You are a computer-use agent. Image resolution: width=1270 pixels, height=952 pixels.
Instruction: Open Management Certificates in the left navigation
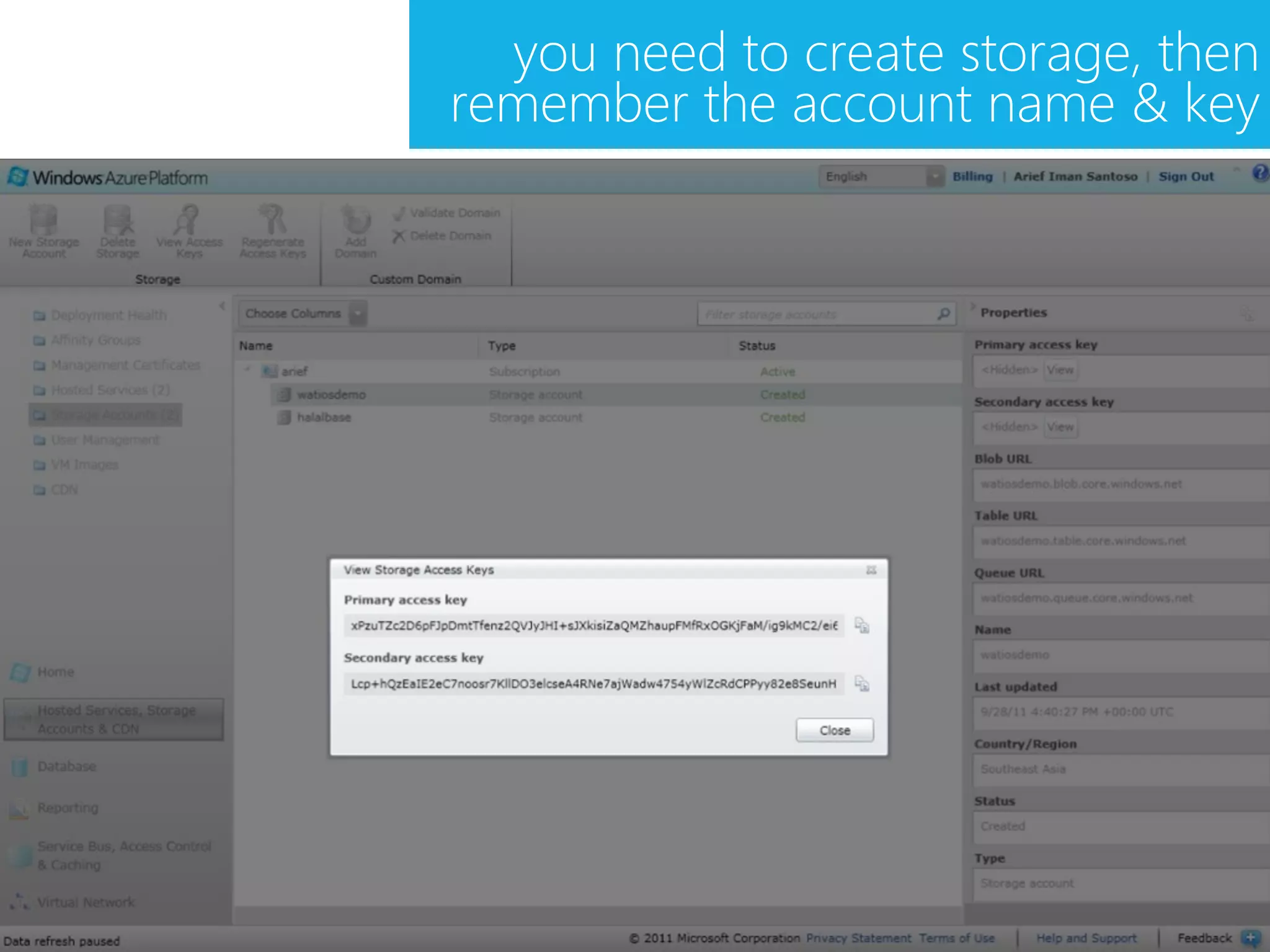pyautogui.click(x=117, y=365)
